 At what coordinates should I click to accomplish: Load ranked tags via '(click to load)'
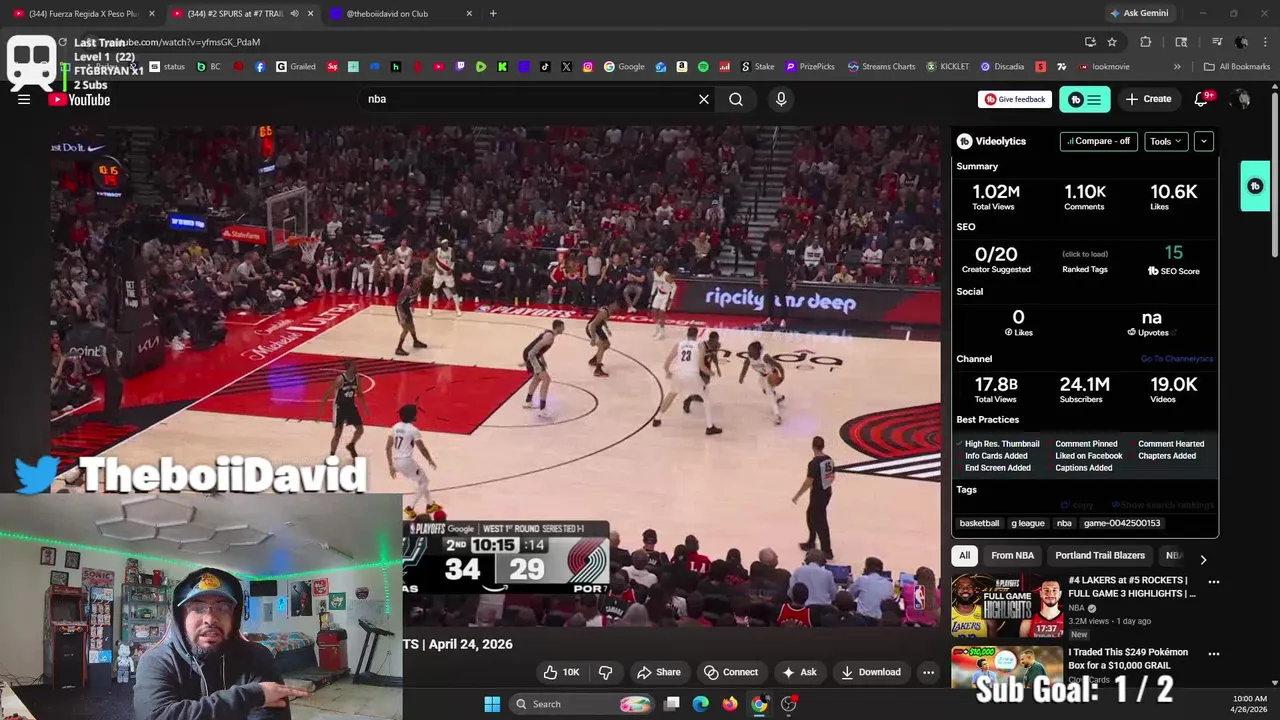click(1084, 254)
